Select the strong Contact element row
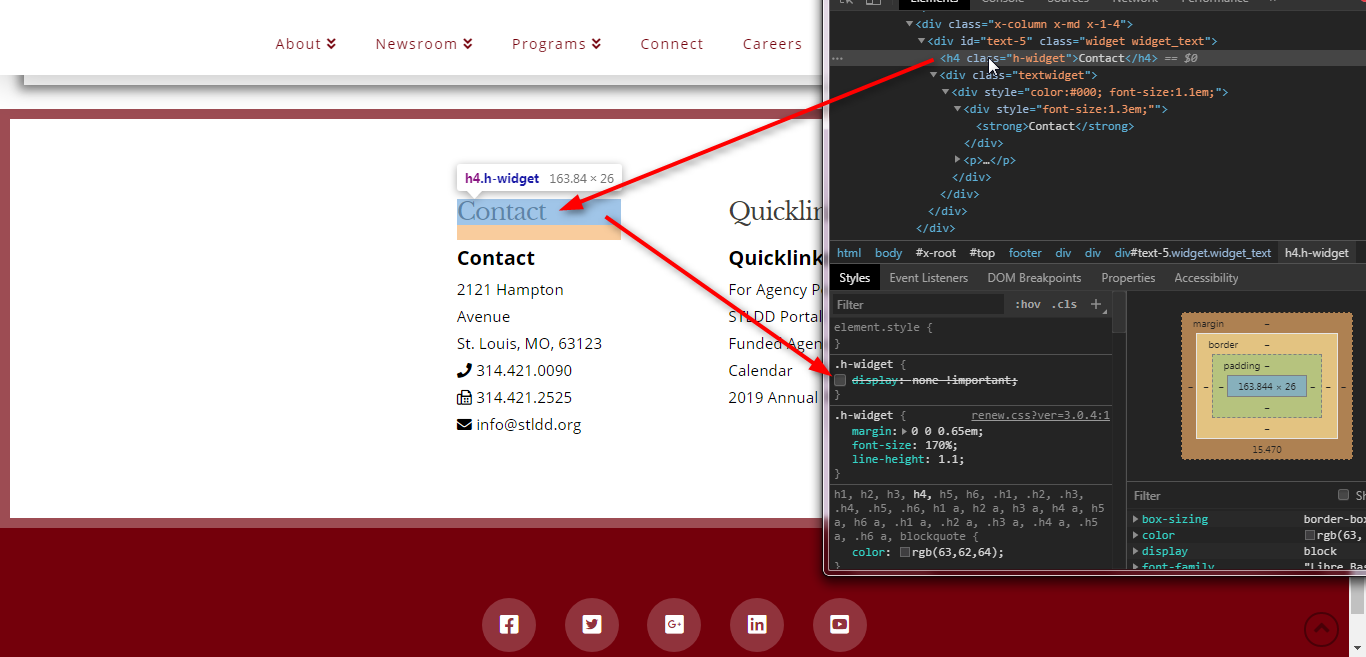The image size is (1366, 657). pyautogui.click(x=1054, y=126)
